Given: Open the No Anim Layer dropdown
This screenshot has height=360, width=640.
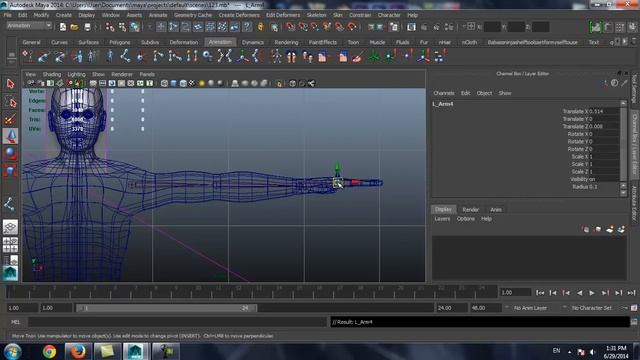Looking at the screenshot, I should point(530,308).
